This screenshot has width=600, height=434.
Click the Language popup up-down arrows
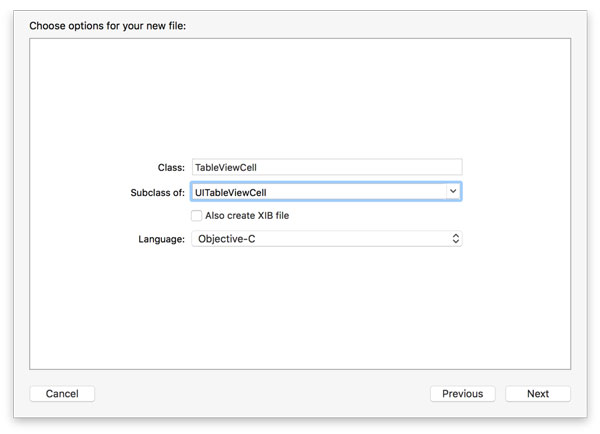point(456,239)
